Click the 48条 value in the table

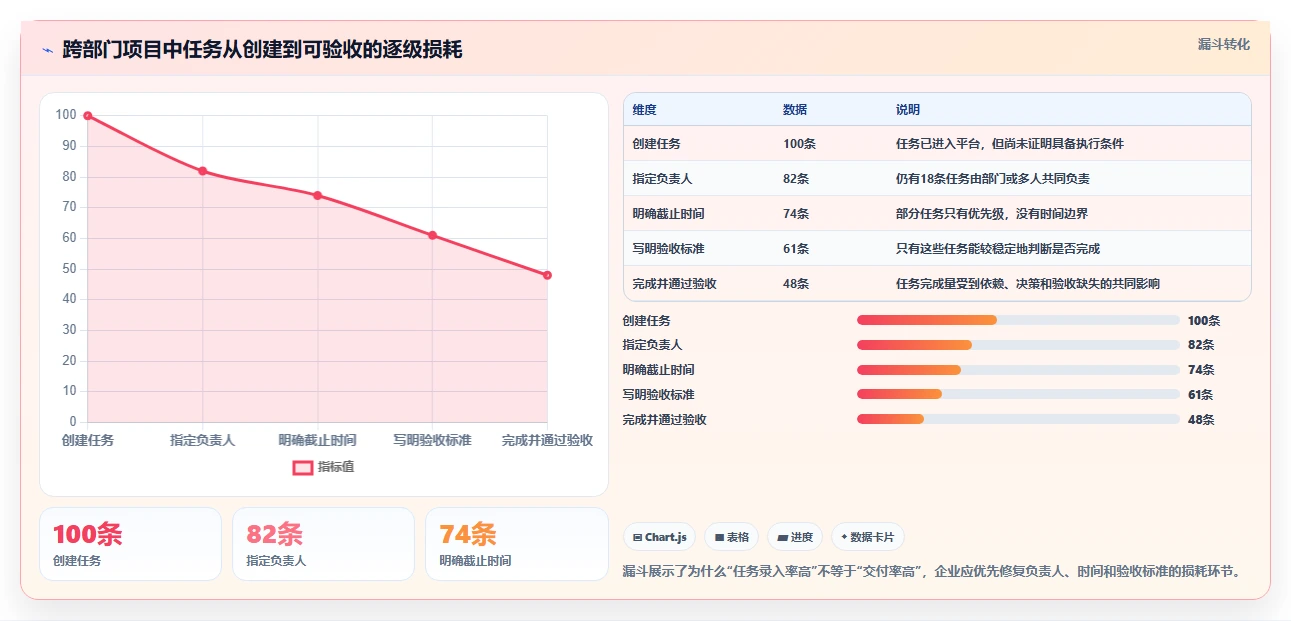click(796, 284)
